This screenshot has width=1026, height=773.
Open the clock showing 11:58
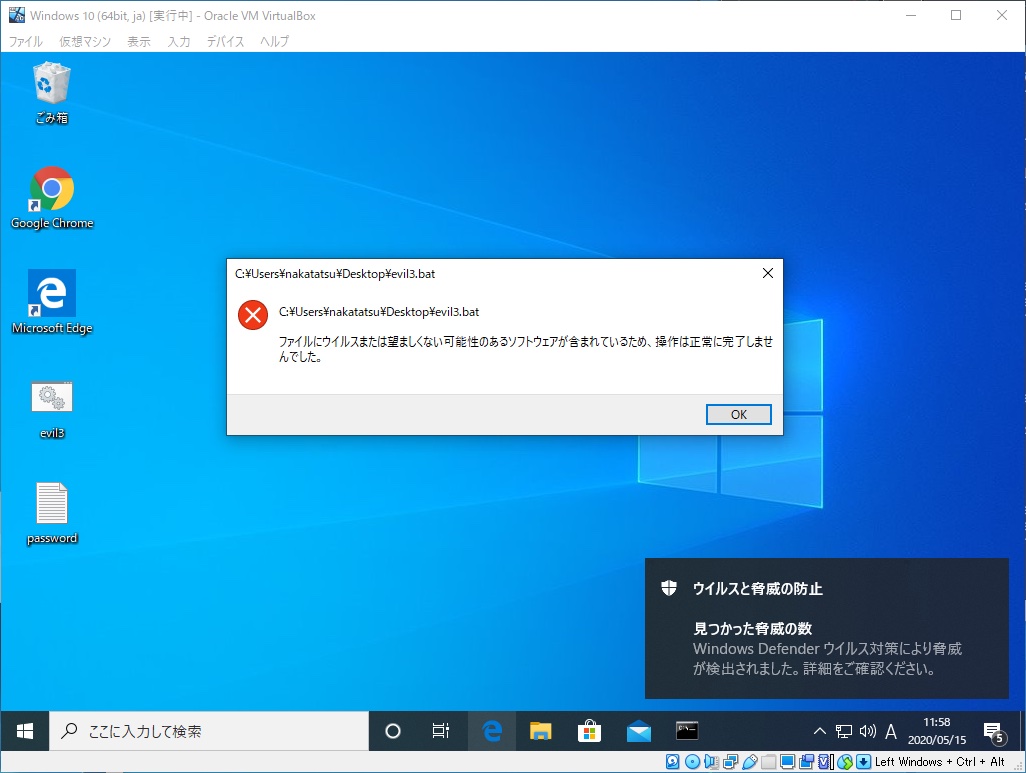[x=936, y=731]
